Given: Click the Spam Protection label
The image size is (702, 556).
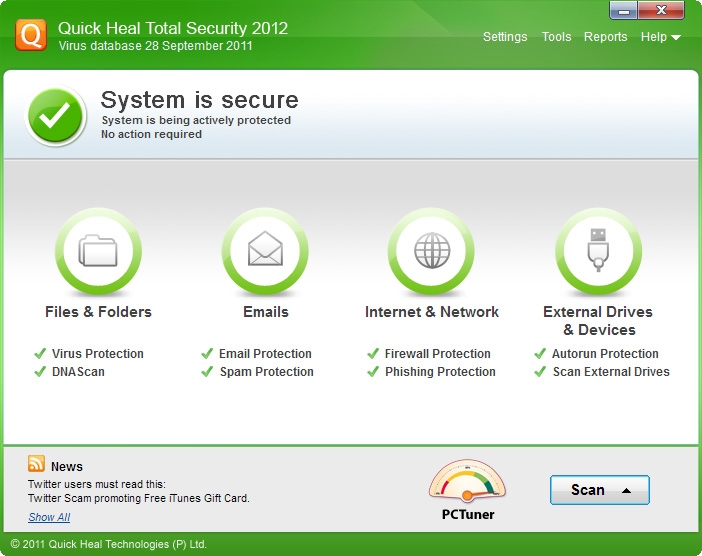Looking at the screenshot, I should pos(266,372).
